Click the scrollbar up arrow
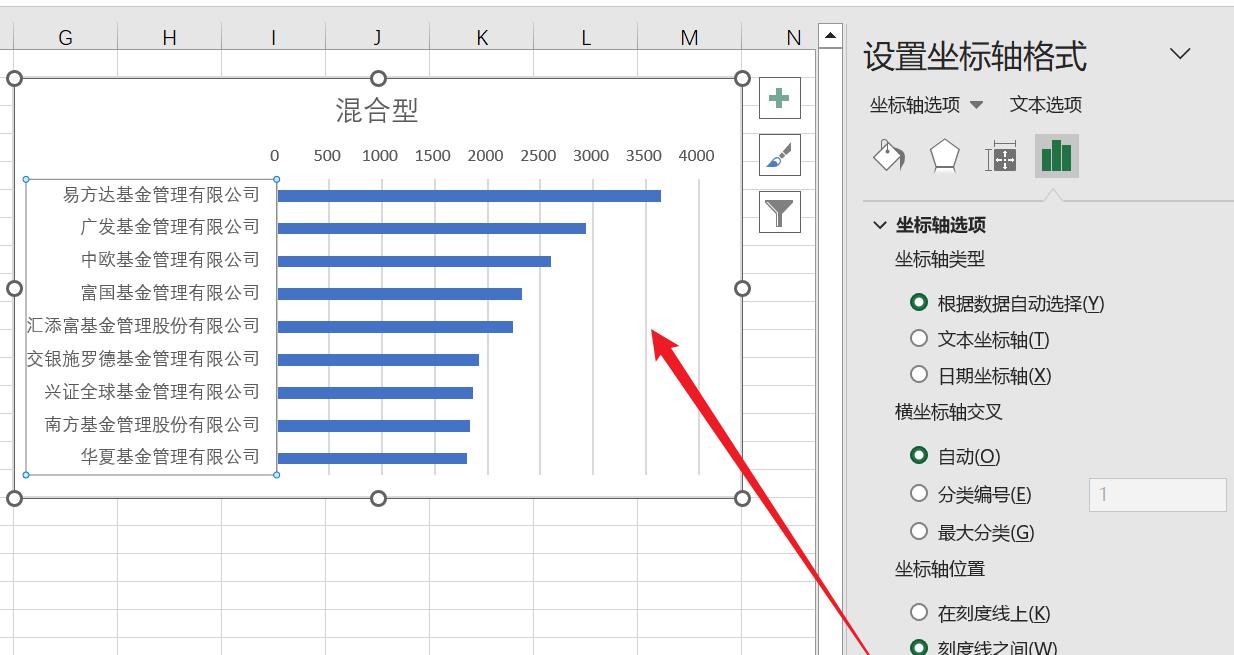The image size is (1234, 655). [x=830, y=36]
